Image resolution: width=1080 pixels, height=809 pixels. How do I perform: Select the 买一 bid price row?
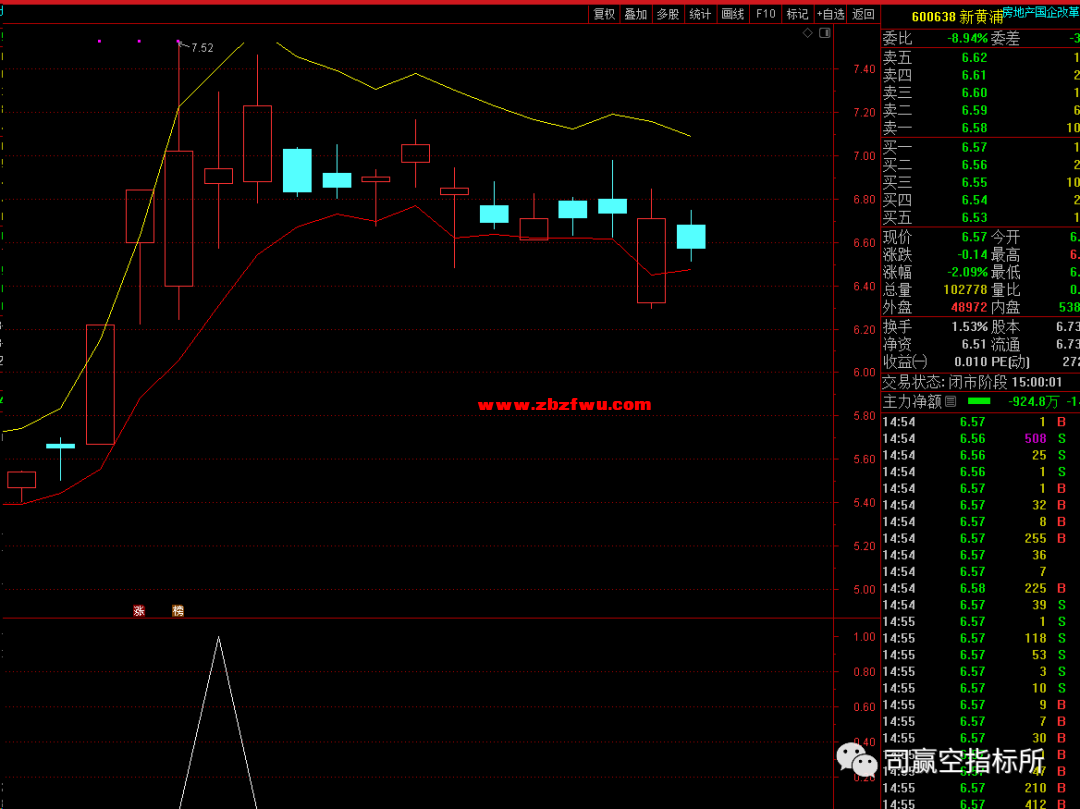coord(980,147)
